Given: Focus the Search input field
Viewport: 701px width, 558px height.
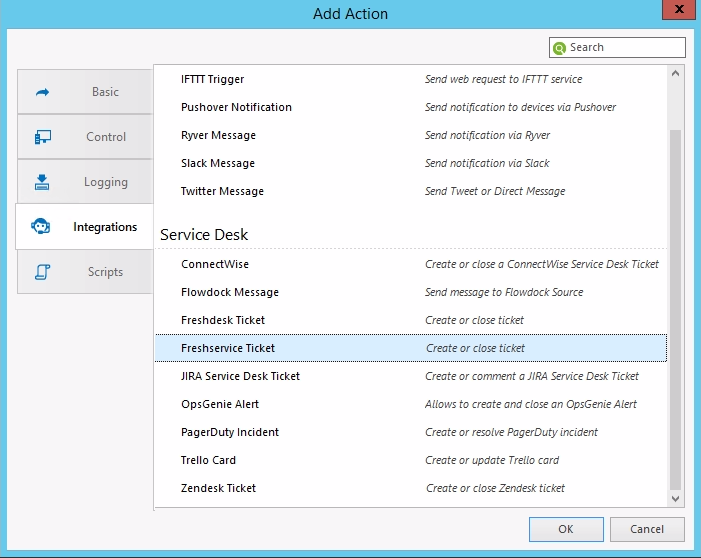Looking at the screenshot, I should click(x=617, y=47).
